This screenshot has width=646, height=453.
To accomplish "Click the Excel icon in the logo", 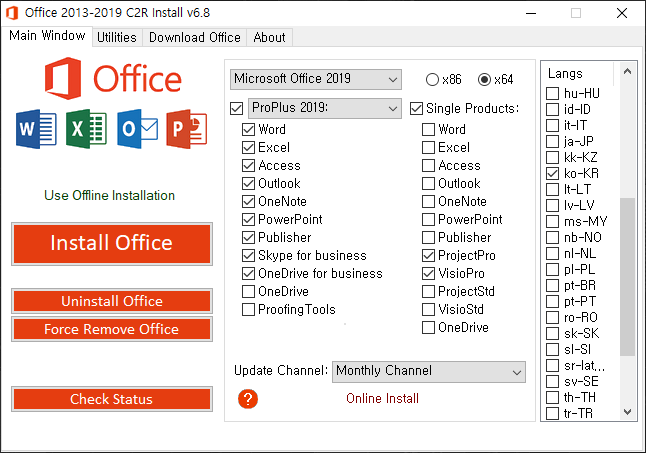I will 87,129.
